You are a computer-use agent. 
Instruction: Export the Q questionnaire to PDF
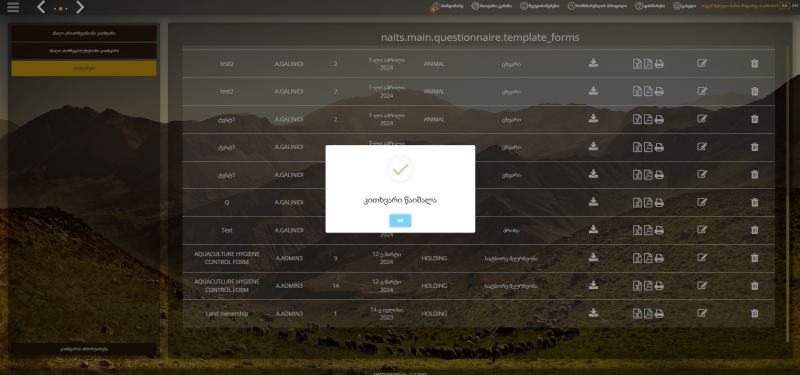click(648, 203)
